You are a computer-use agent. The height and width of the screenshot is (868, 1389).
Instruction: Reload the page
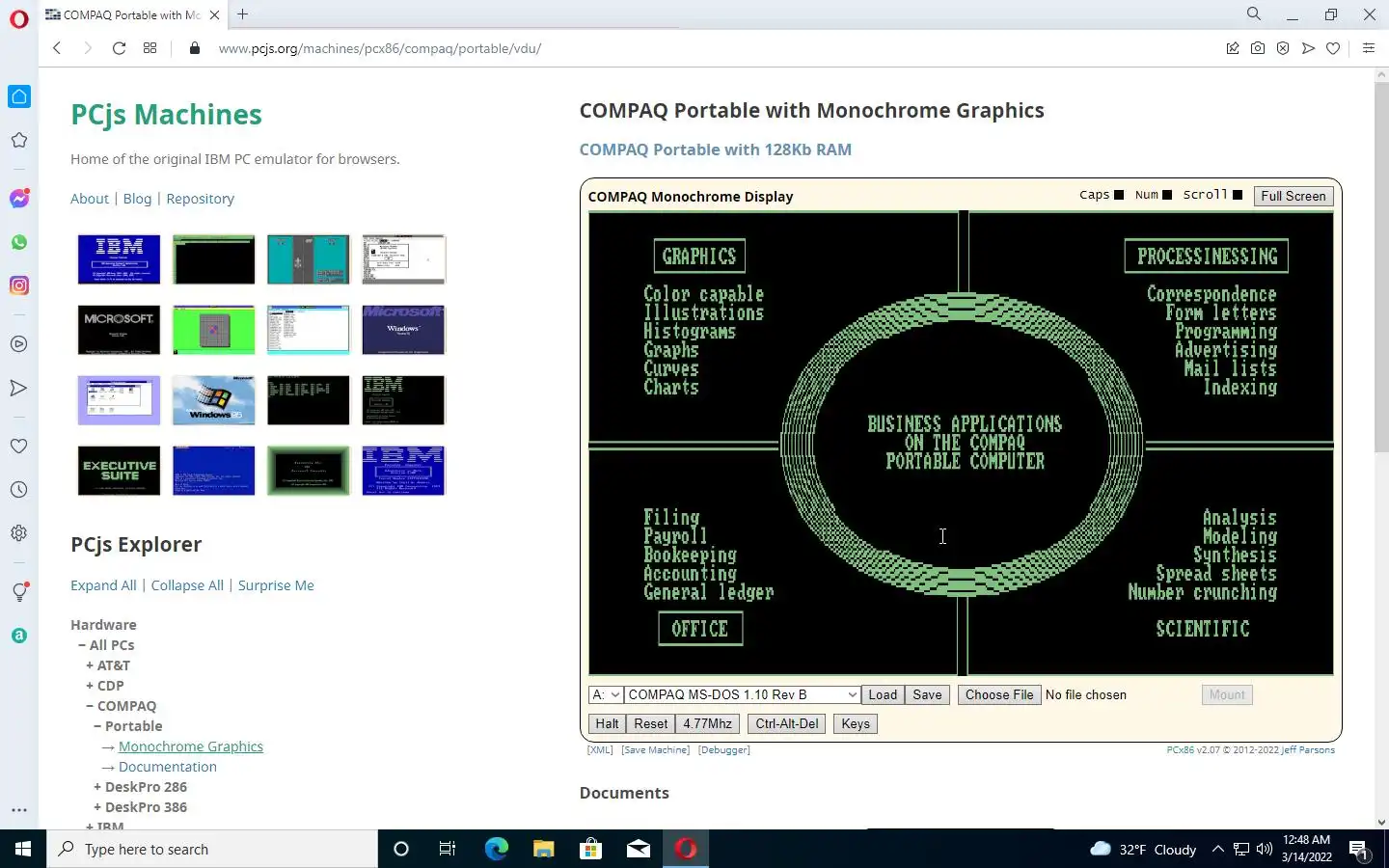pyautogui.click(x=119, y=48)
